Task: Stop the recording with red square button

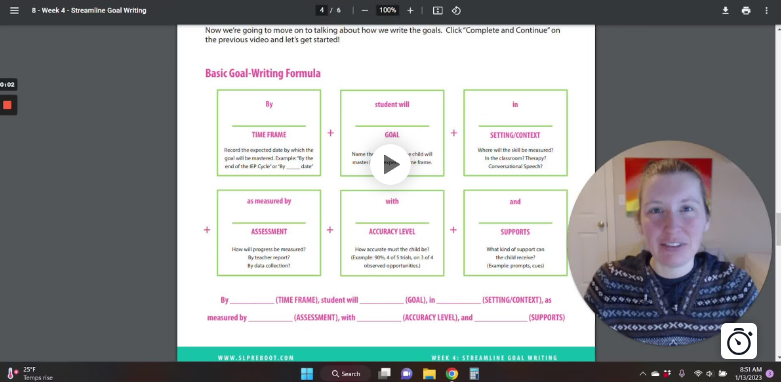Action: pos(7,105)
